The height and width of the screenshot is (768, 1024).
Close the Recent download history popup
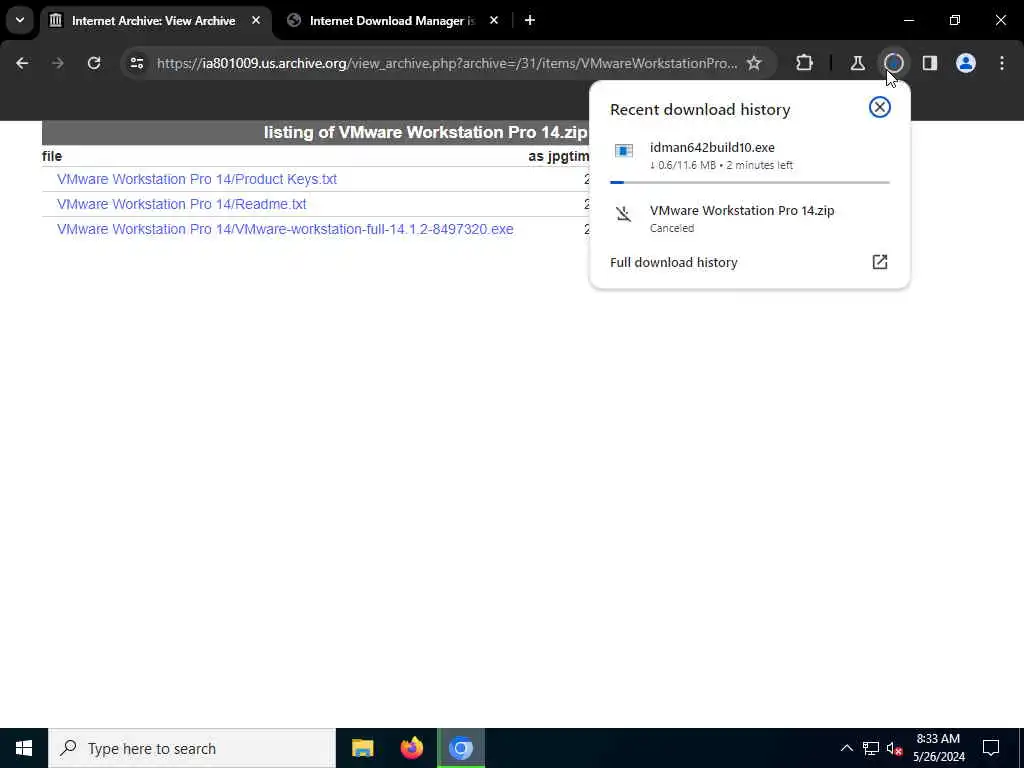pyautogui.click(x=880, y=107)
